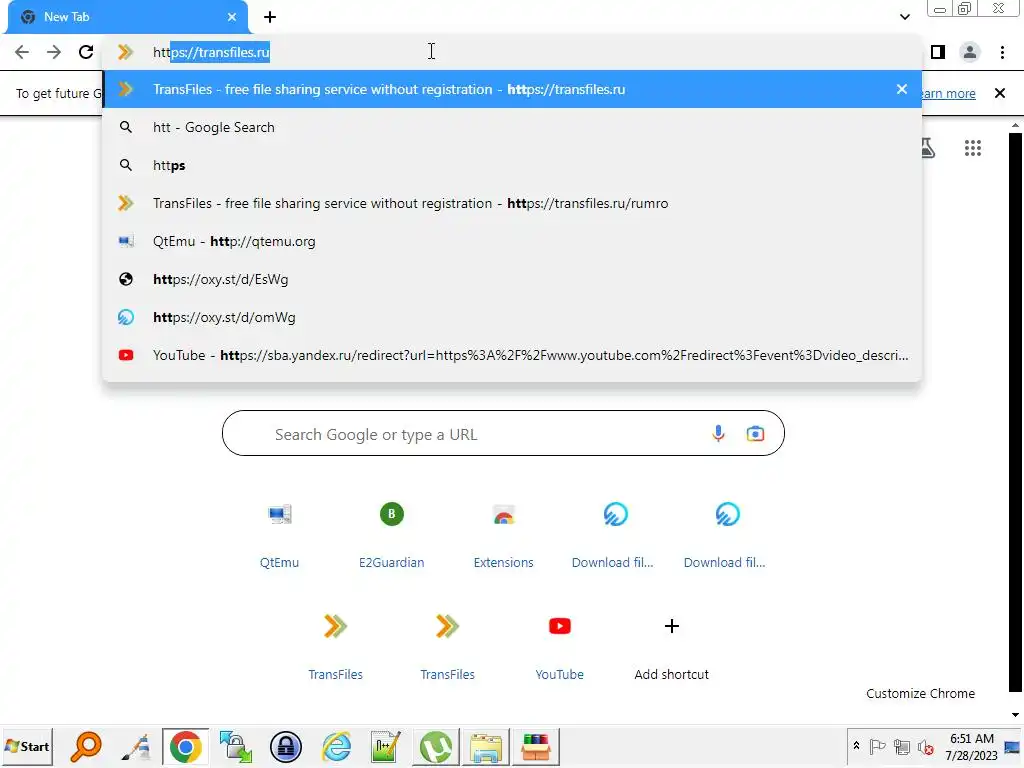Open the Windows Start menu
Viewport: 1024px width, 768px height.
27,746
